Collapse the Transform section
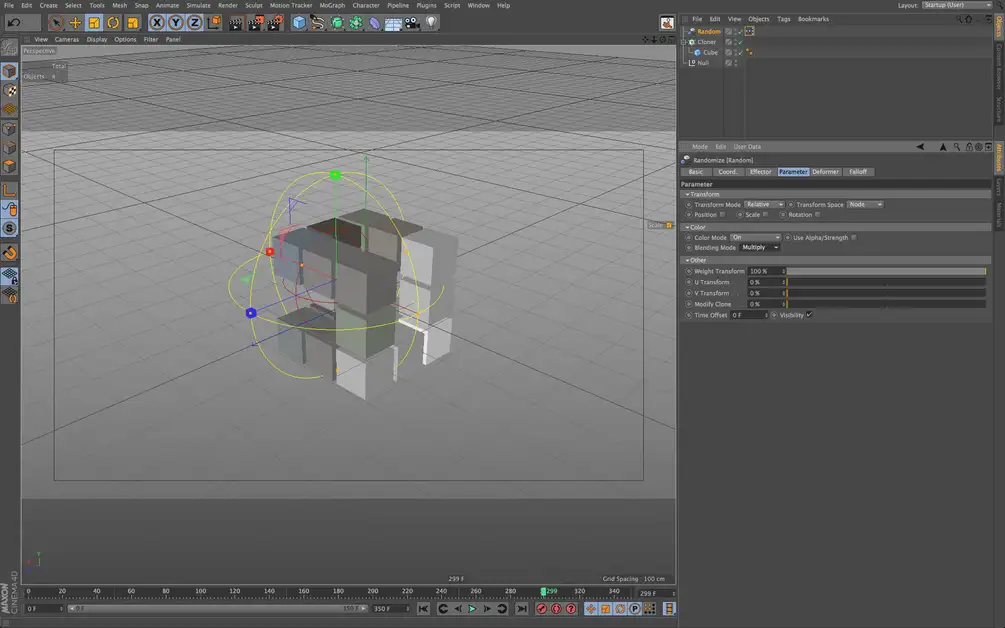This screenshot has height=628, width=1005. coord(688,194)
